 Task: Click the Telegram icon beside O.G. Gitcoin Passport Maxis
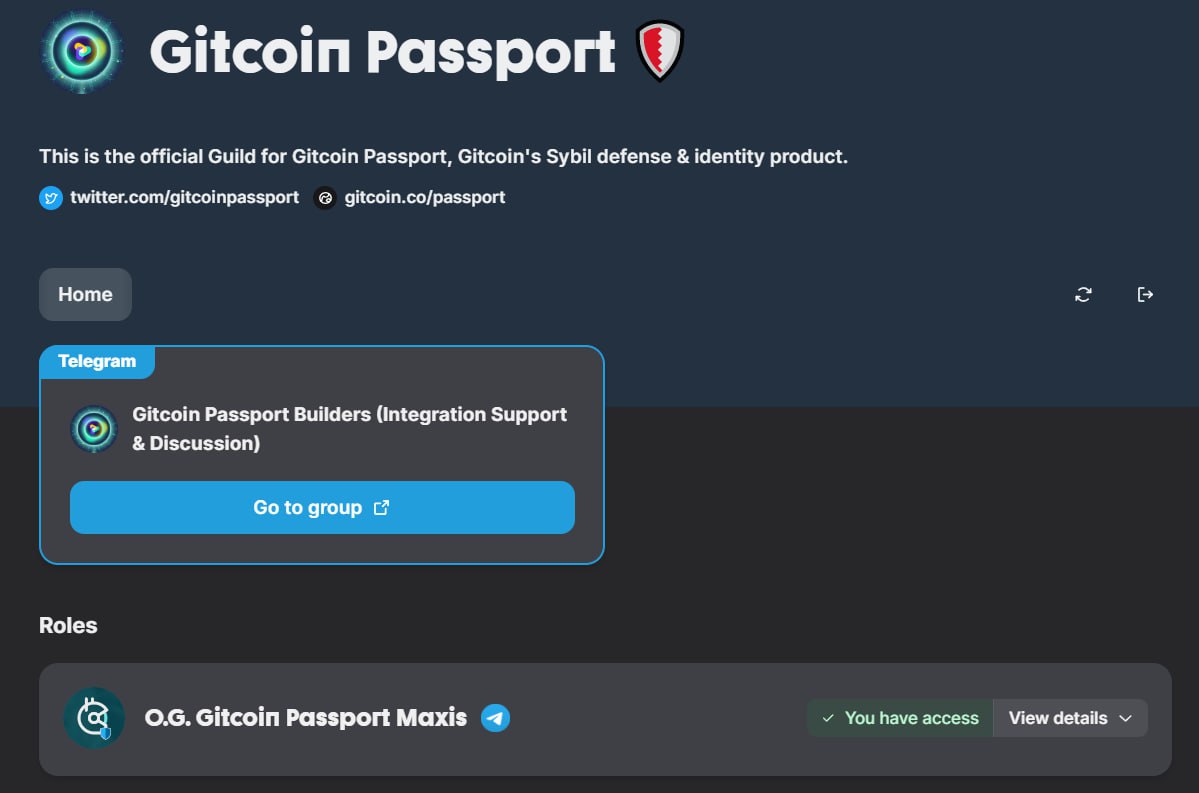[497, 717]
